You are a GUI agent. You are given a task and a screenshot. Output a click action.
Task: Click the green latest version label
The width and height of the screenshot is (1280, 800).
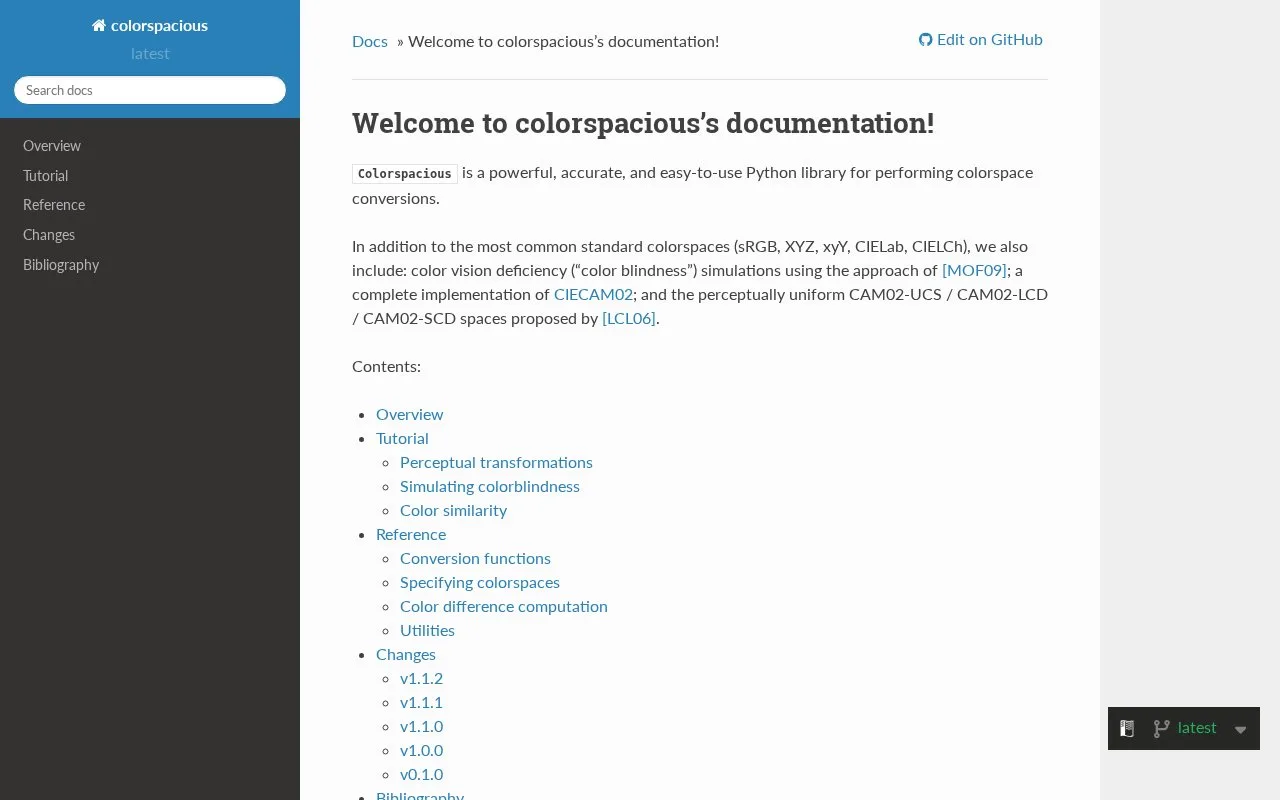(1197, 728)
